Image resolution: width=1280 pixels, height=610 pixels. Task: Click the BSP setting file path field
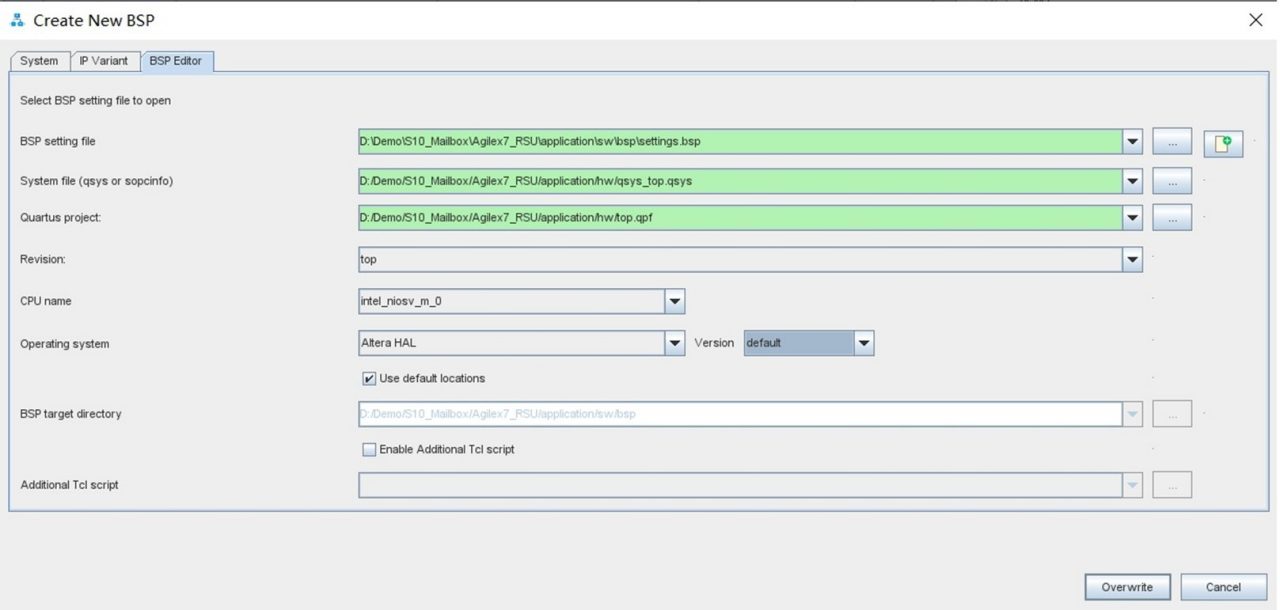point(738,142)
